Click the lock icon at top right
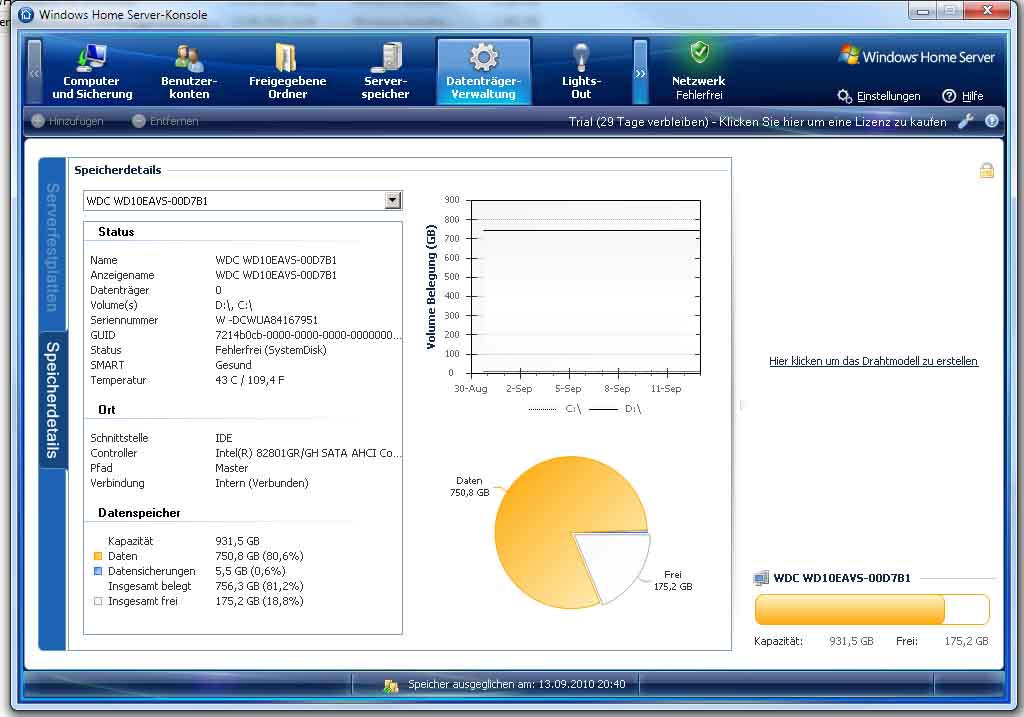This screenshot has height=717, width=1024. click(x=987, y=171)
